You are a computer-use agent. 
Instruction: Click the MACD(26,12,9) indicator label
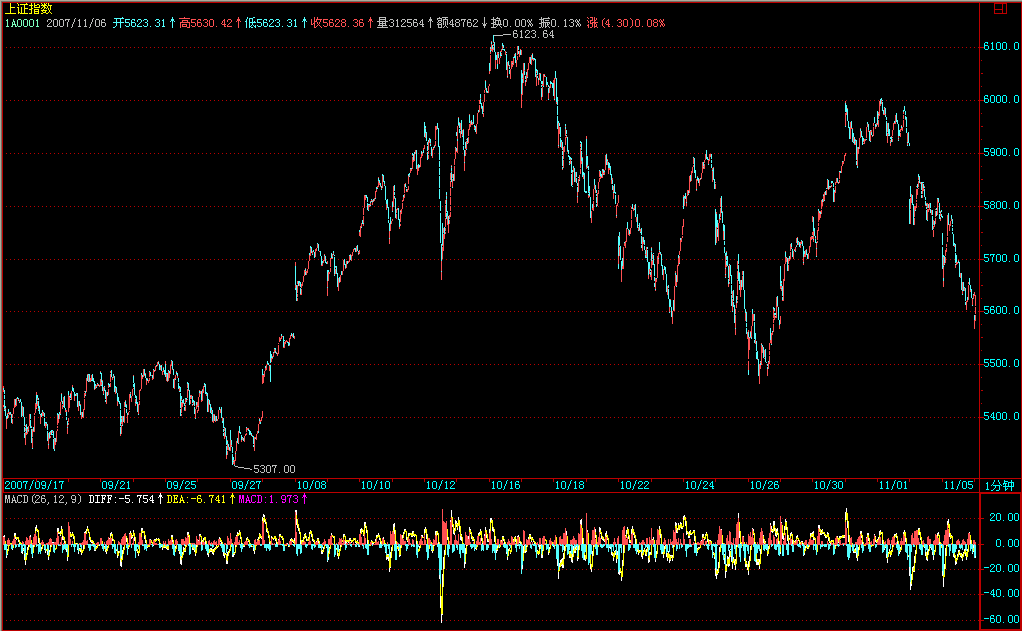(44, 498)
